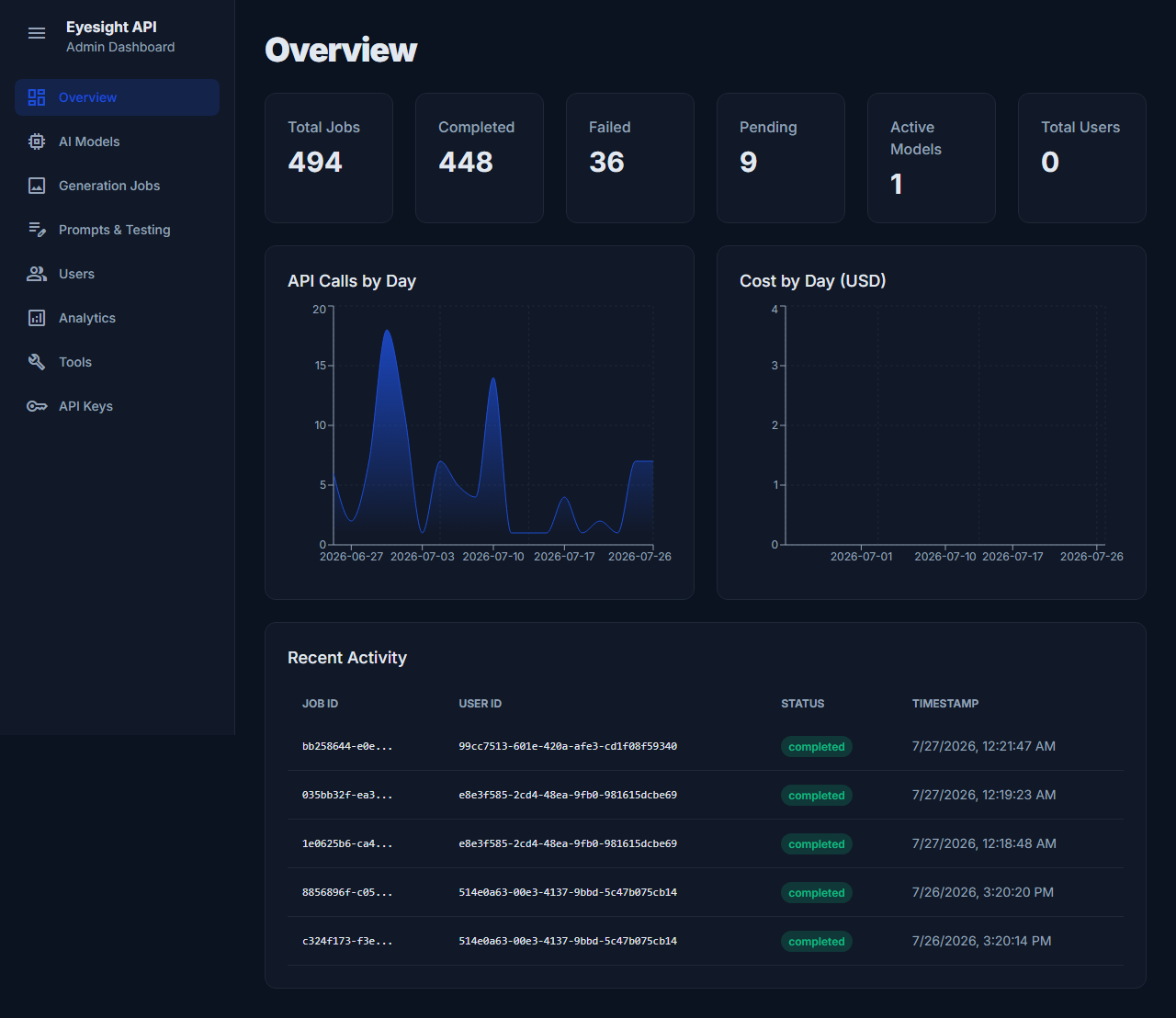Click the Generation Jobs image icon
This screenshot has height=1018, width=1176.
coord(37,186)
